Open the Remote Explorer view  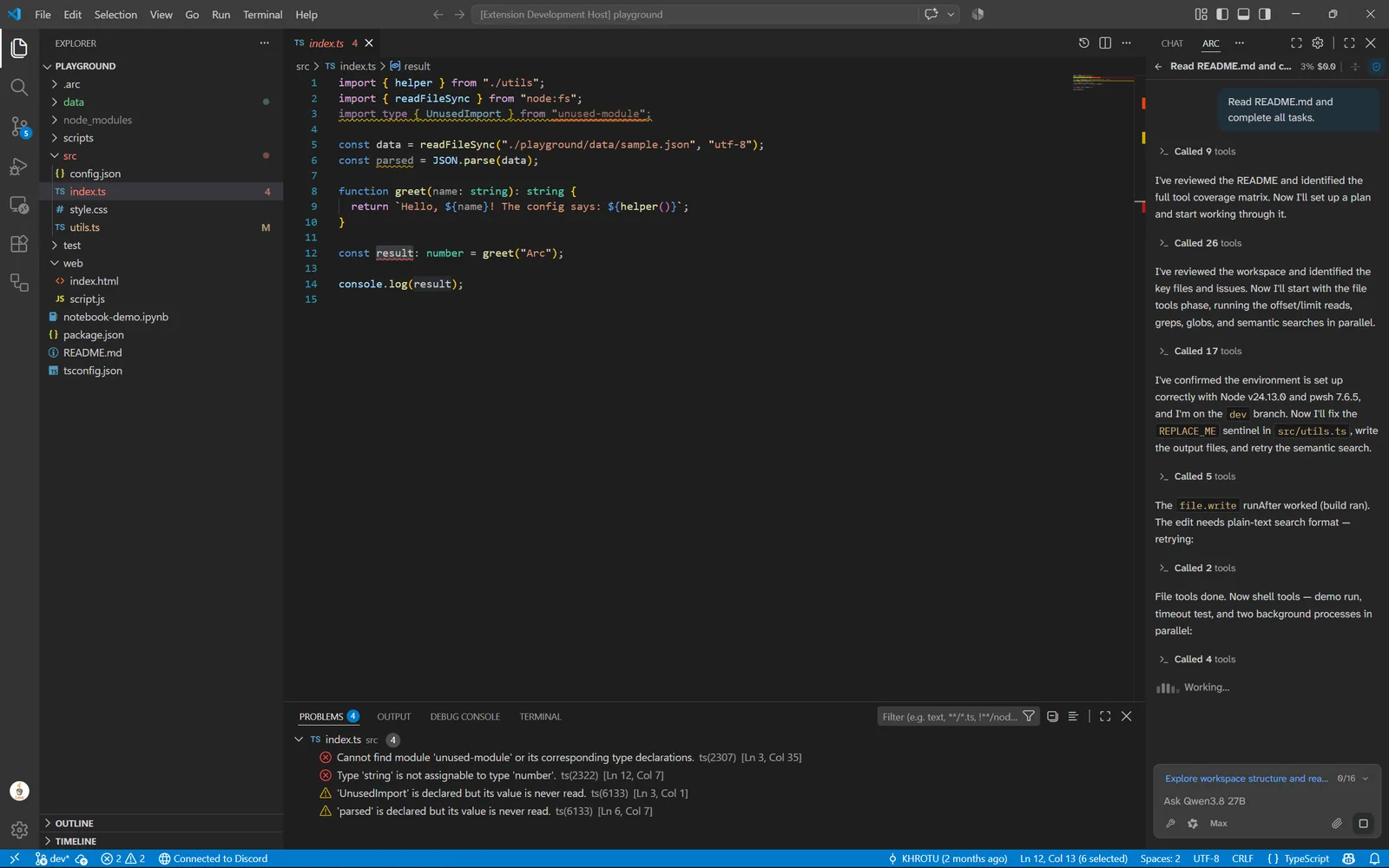click(19, 205)
